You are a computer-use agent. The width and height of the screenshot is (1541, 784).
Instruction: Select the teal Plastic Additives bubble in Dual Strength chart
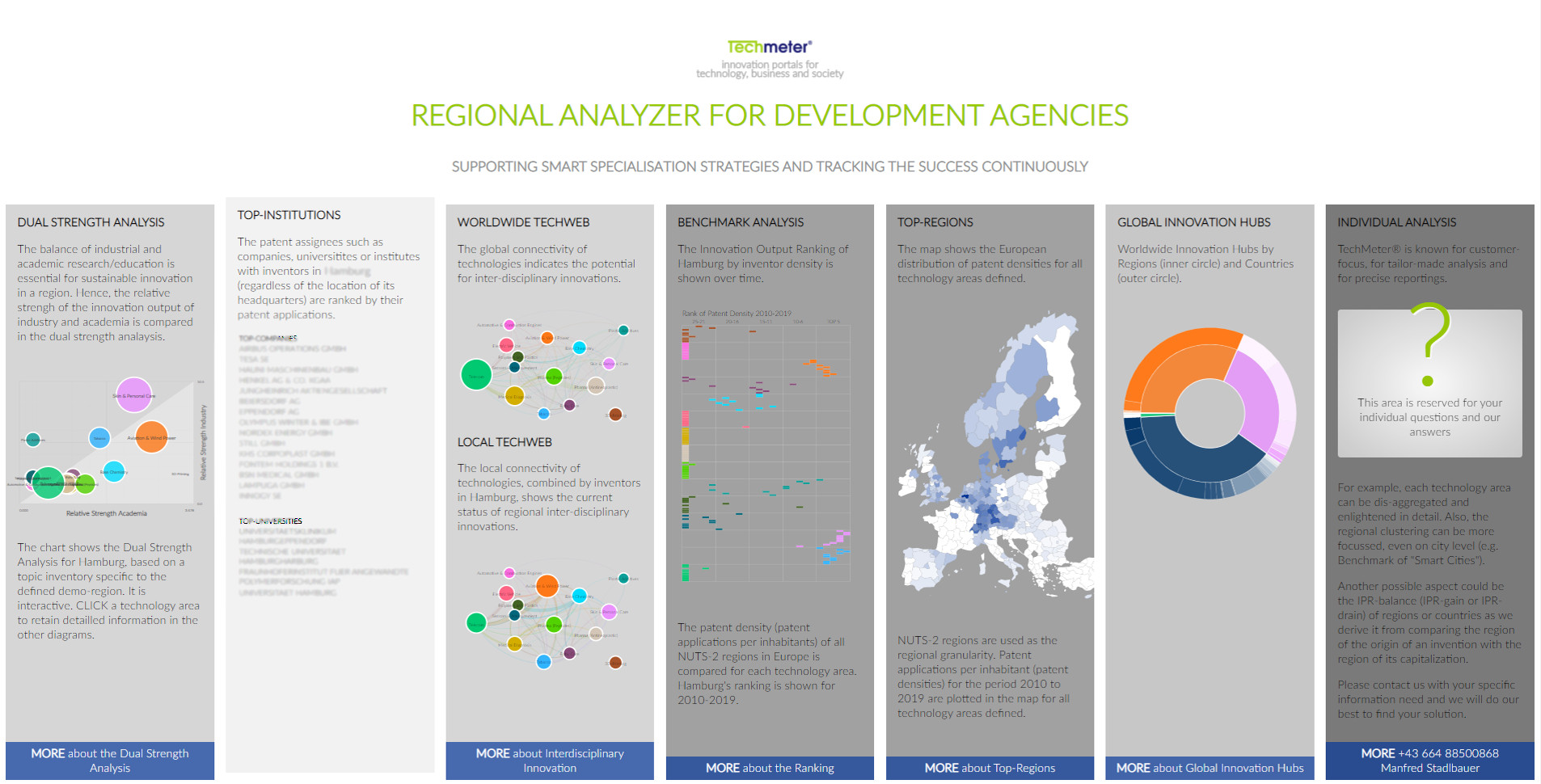[x=32, y=440]
